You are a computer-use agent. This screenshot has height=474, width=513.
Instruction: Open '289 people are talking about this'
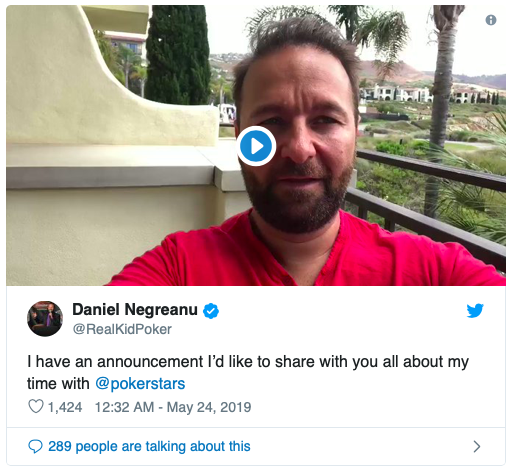[149, 446]
